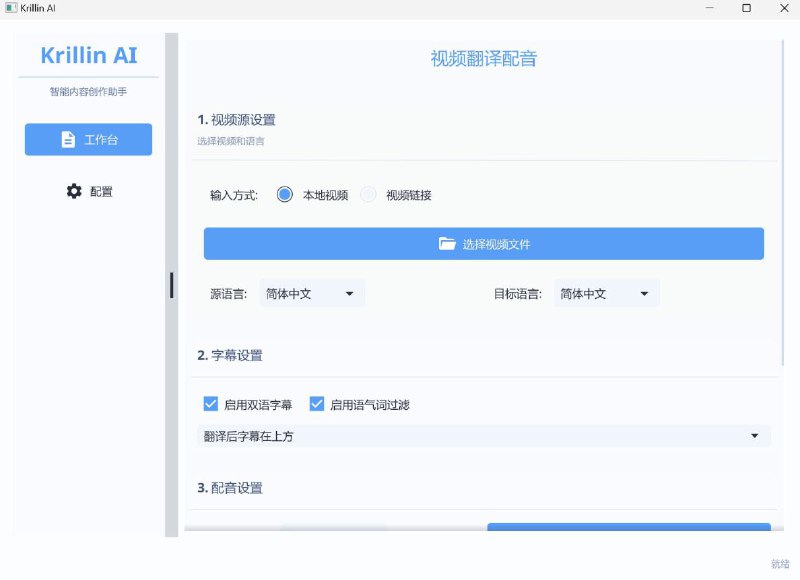The image size is (800, 580).
Task: Click the Krillin AI logo text in sidebar
Action: tap(89, 55)
